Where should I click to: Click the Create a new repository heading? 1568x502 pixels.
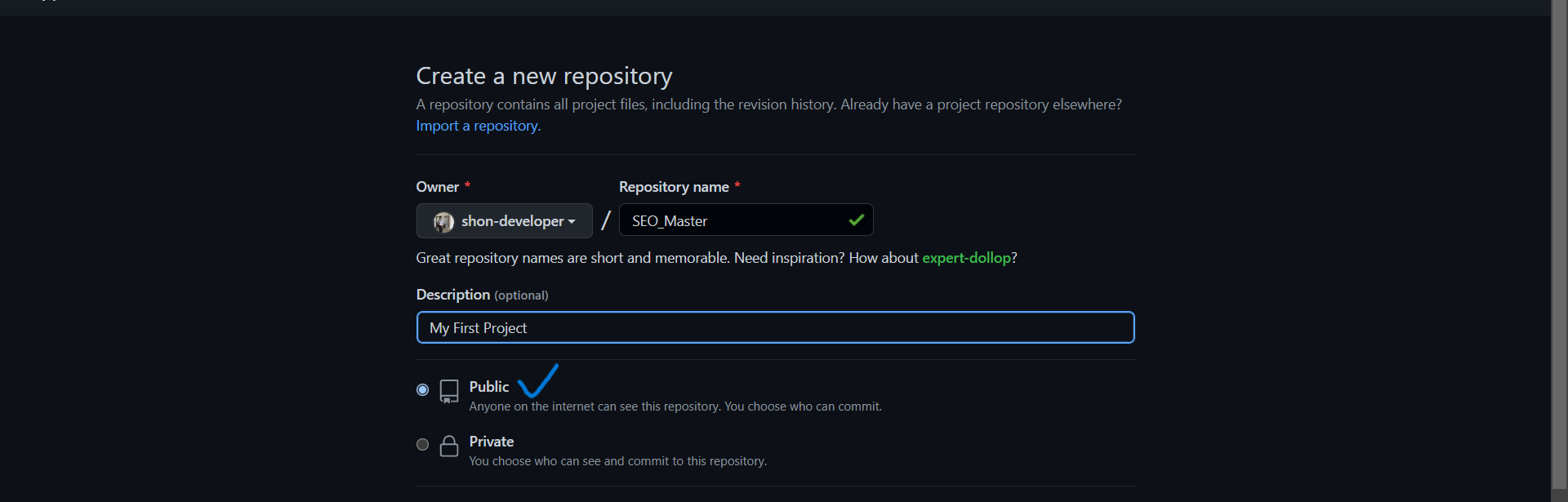click(544, 76)
